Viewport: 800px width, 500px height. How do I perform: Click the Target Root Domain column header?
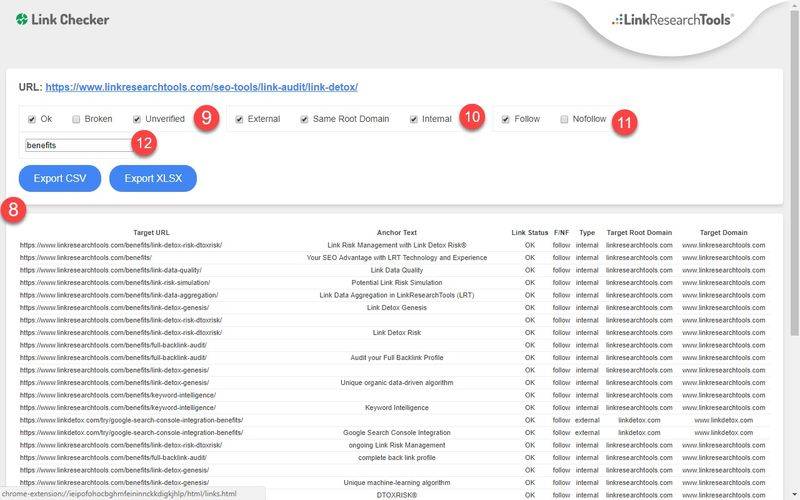tap(639, 233)
